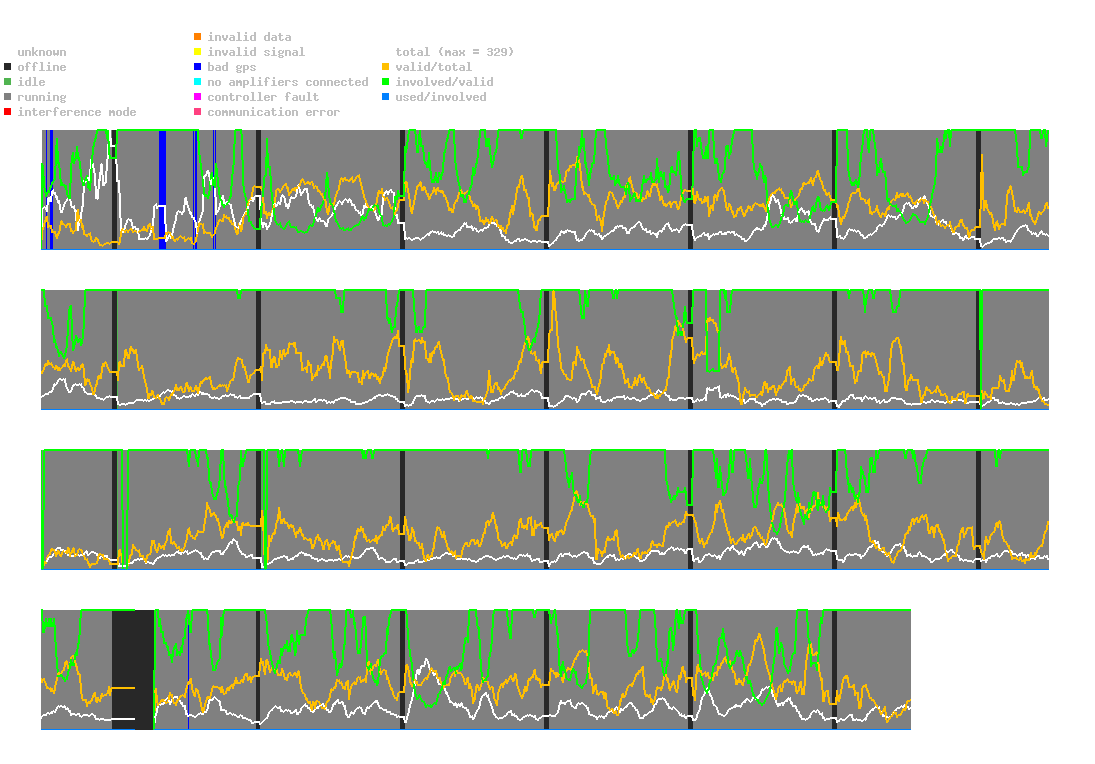Select the blue bad gps legend swatch

click(x=198, y=67)
